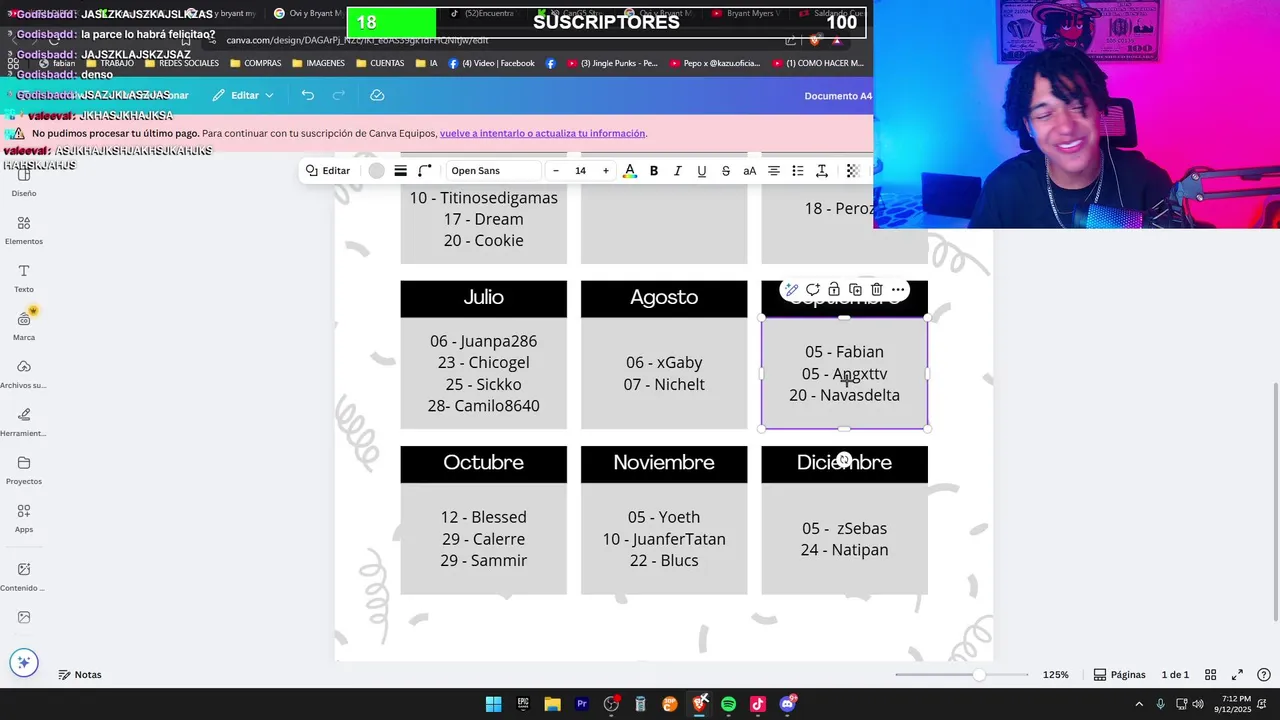Toggle italic formatting
This screenshot has width=1280, height=720.
point(678,171)
